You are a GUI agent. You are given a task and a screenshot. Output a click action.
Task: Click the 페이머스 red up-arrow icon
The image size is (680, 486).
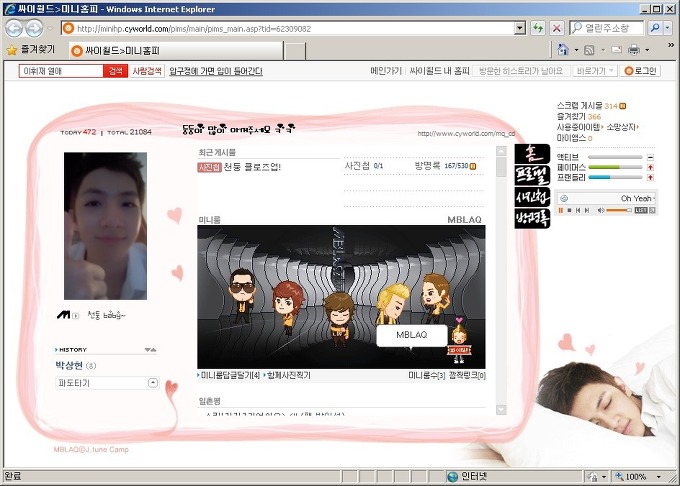coord(650,167)
